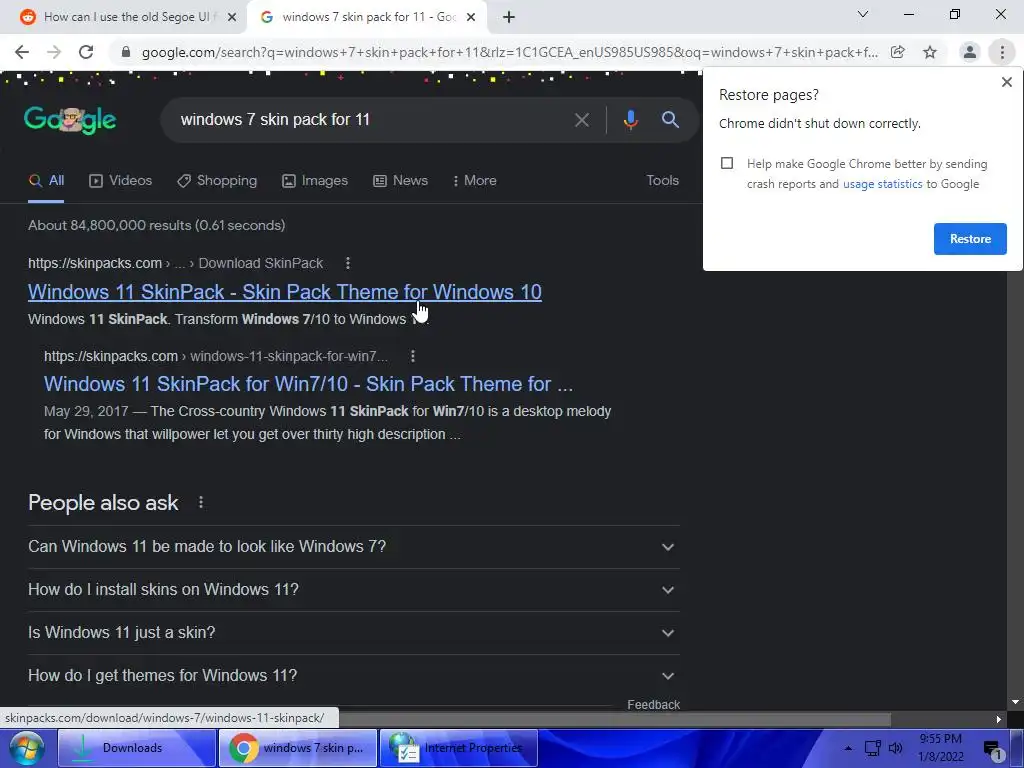Viewport: 1024px width, 768px height.
Task: Open People also ask options menu
Action: pyautogui.click(x=200, y=502)
